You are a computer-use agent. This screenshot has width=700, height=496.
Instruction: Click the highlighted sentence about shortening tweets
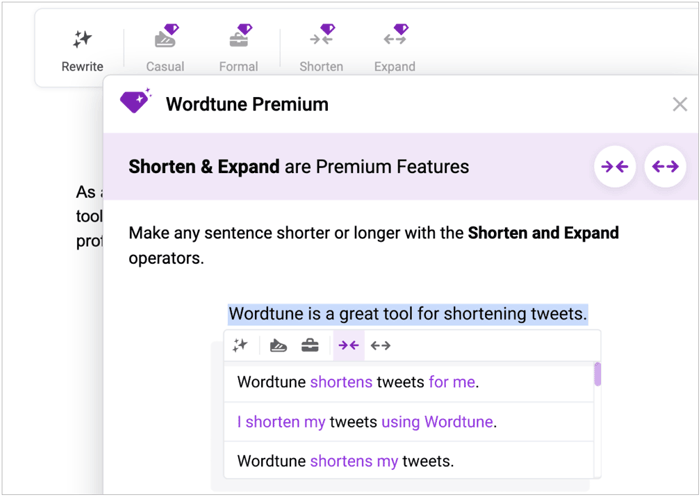click(407, 314)
